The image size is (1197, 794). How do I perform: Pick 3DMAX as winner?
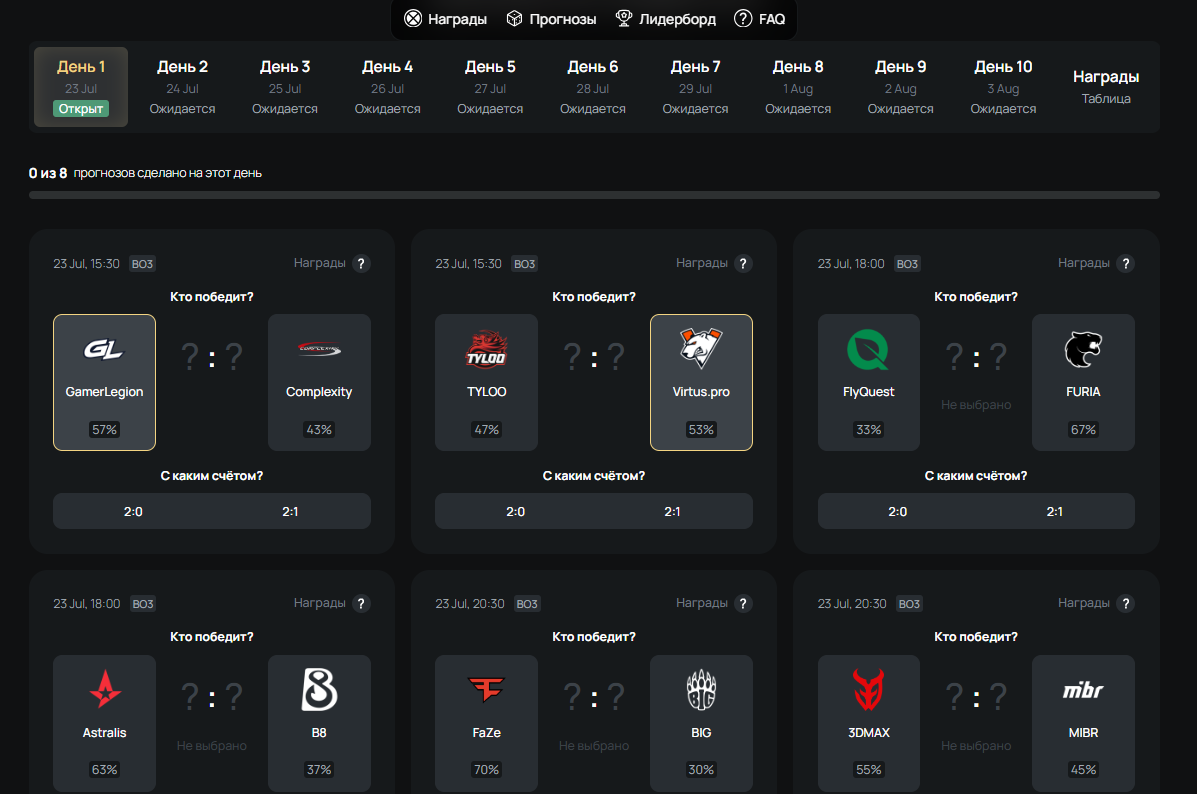(869, 723)
